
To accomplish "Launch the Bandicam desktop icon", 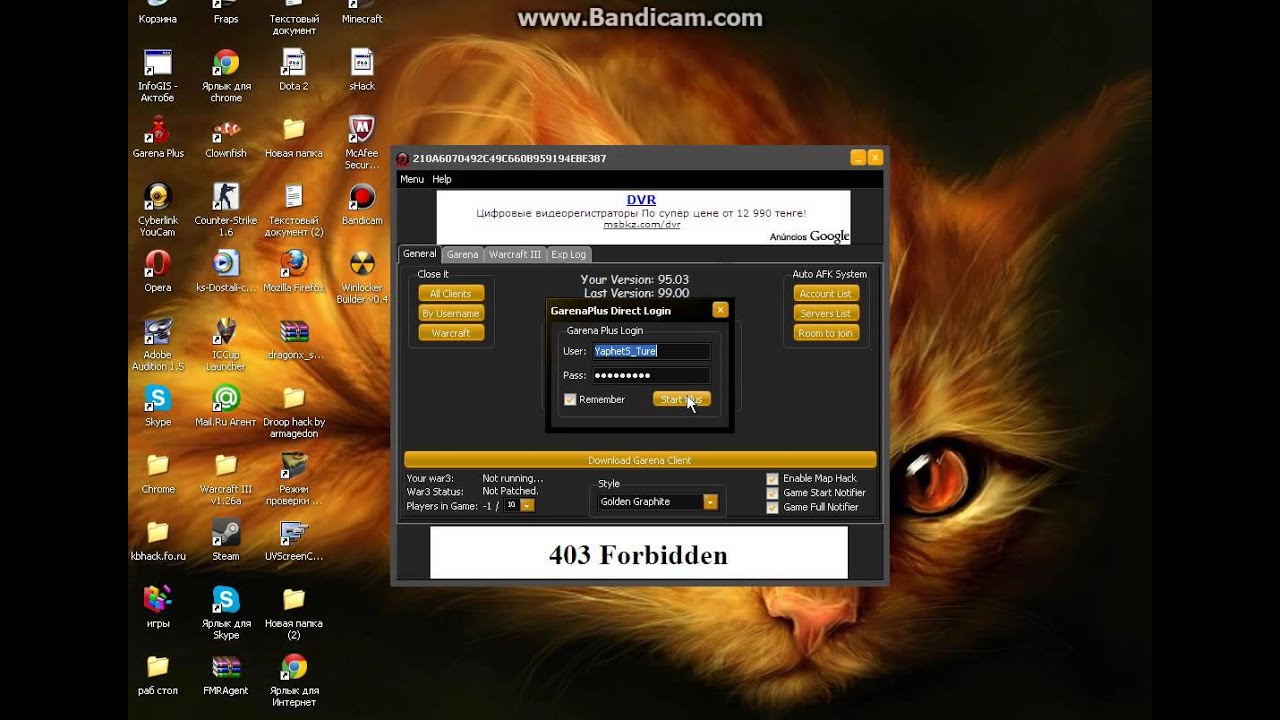I will pos(362,204).
